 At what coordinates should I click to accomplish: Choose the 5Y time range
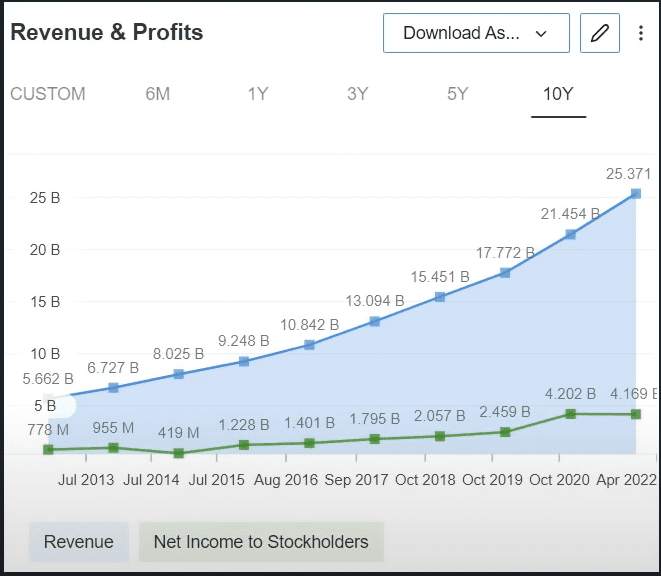[458, 94]
